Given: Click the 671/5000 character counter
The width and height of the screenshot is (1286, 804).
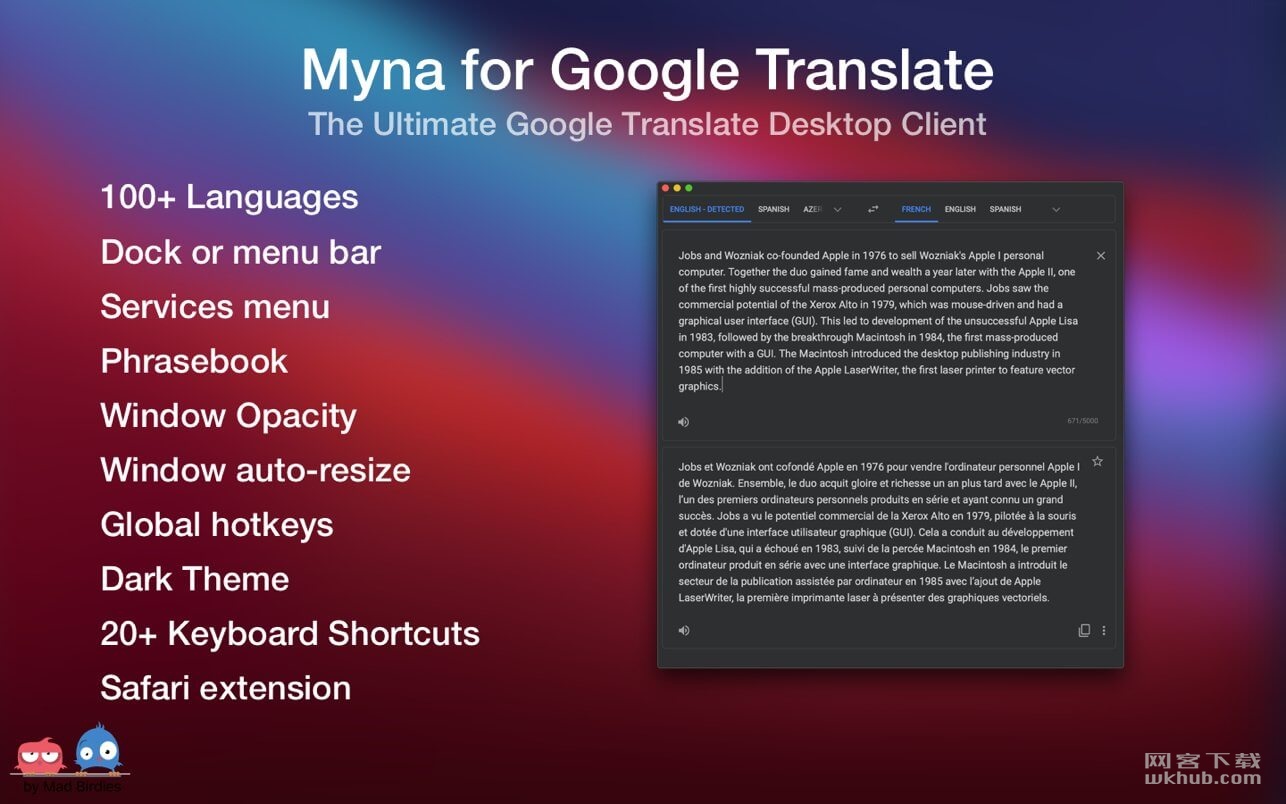Looking at the screenshot, I should pyautogui.click(x=1082, y=421).
